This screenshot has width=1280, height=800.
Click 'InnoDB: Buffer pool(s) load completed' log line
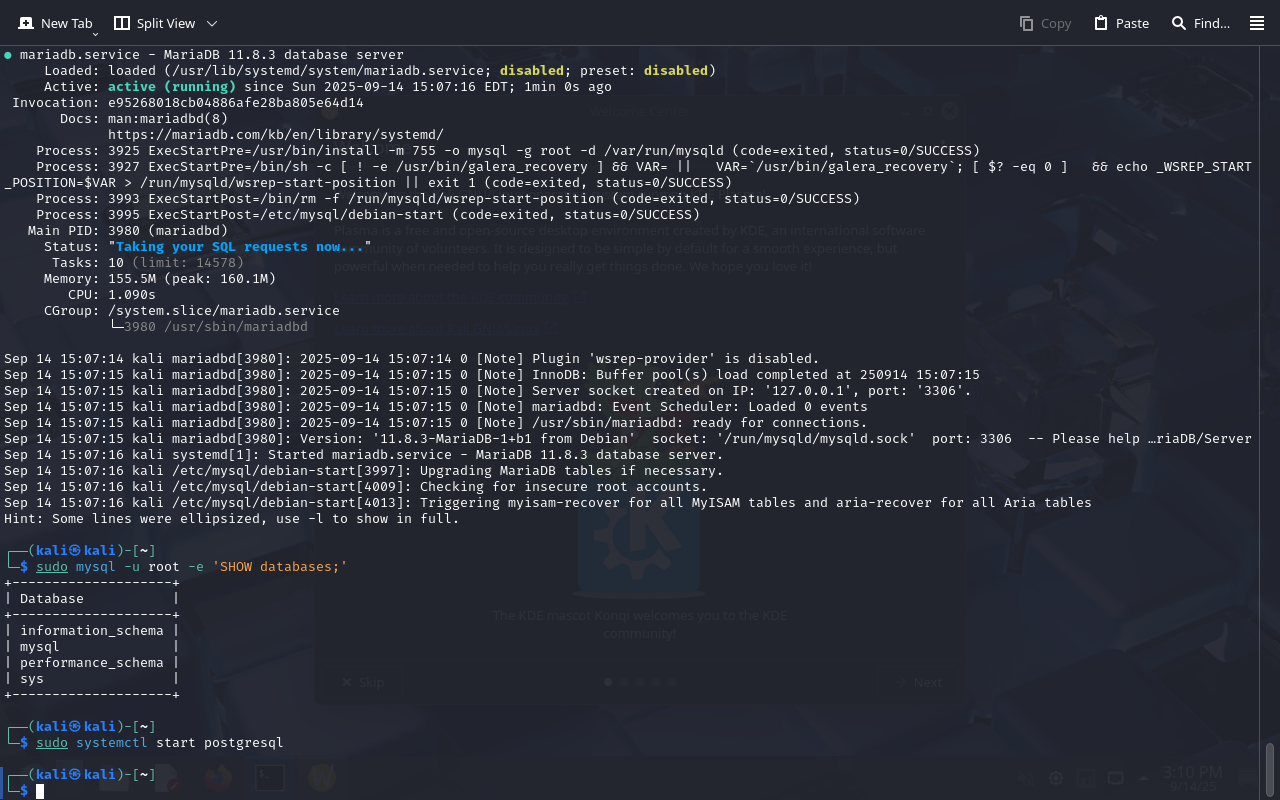(492, 374)
